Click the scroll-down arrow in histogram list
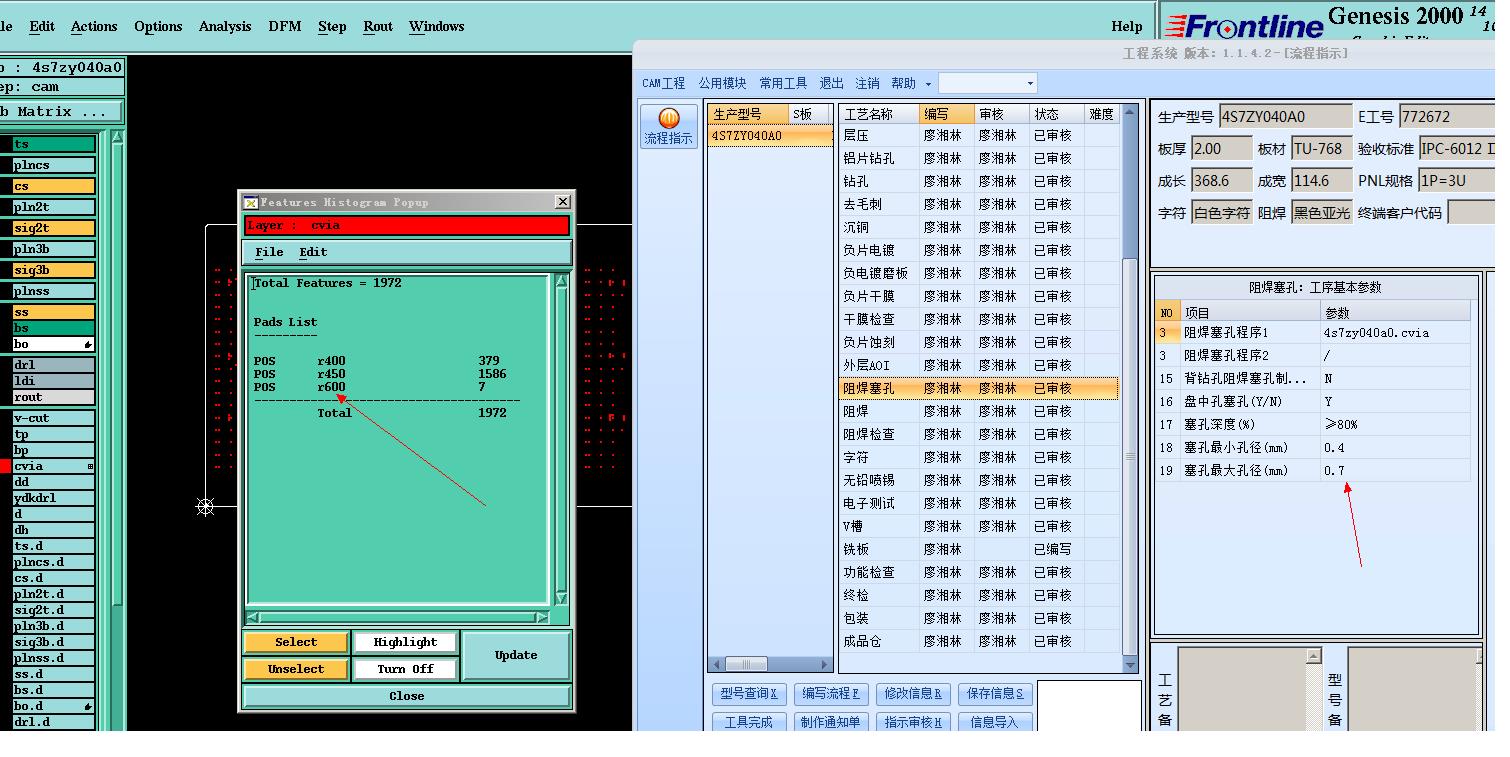The image size is (1510, 757). click(562, 598)
